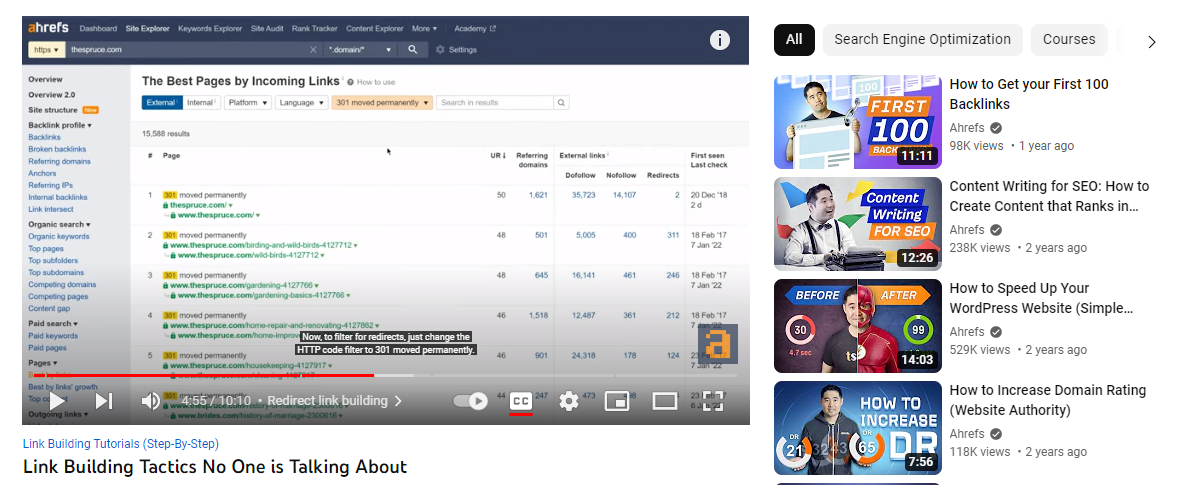Open the Link Building Tutorials (Step-By-Step) playlist link

pos(121,444)
